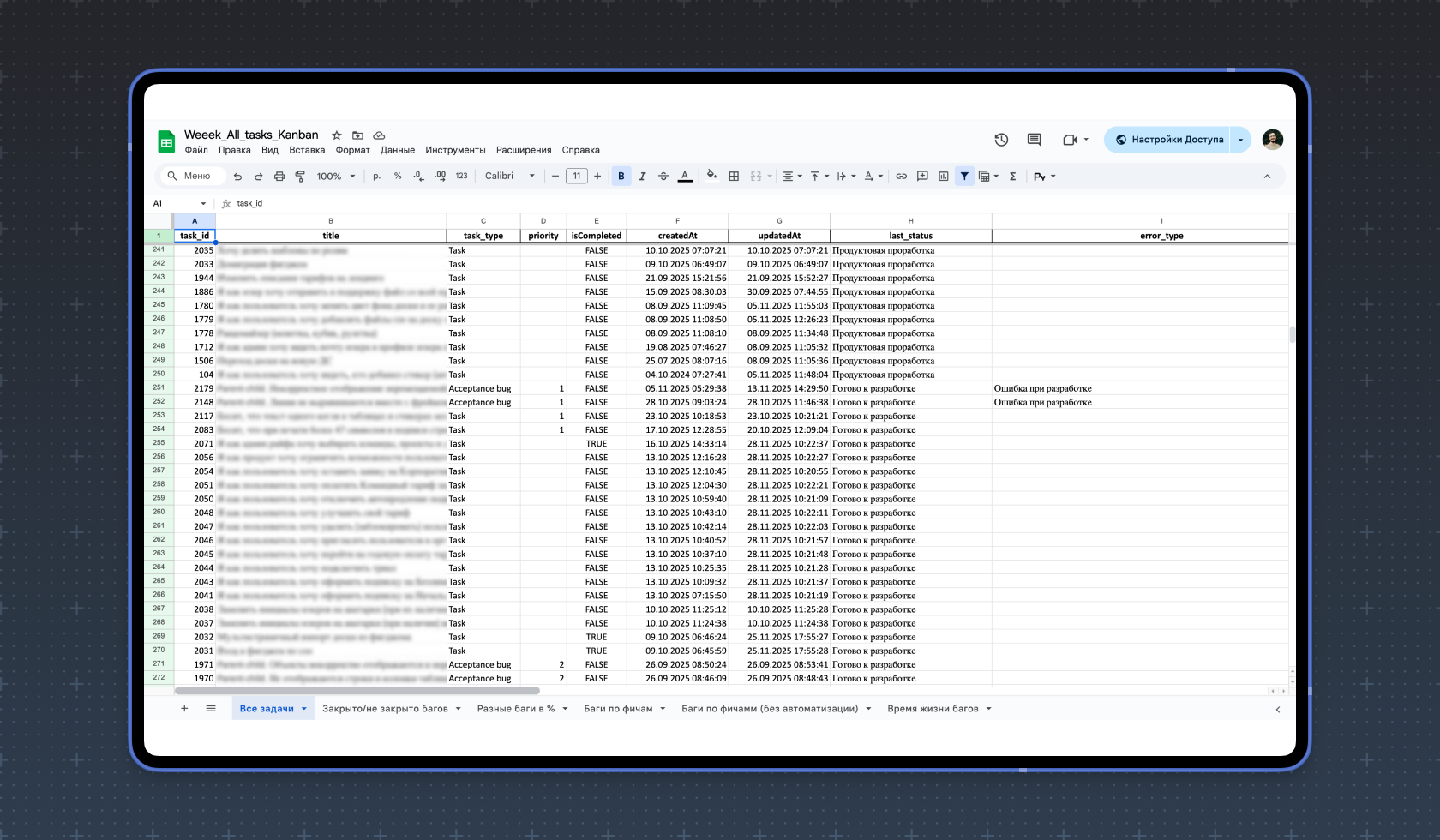Open the Данные menu
The image size is (1440, 840).
click(x=398, y=150)
